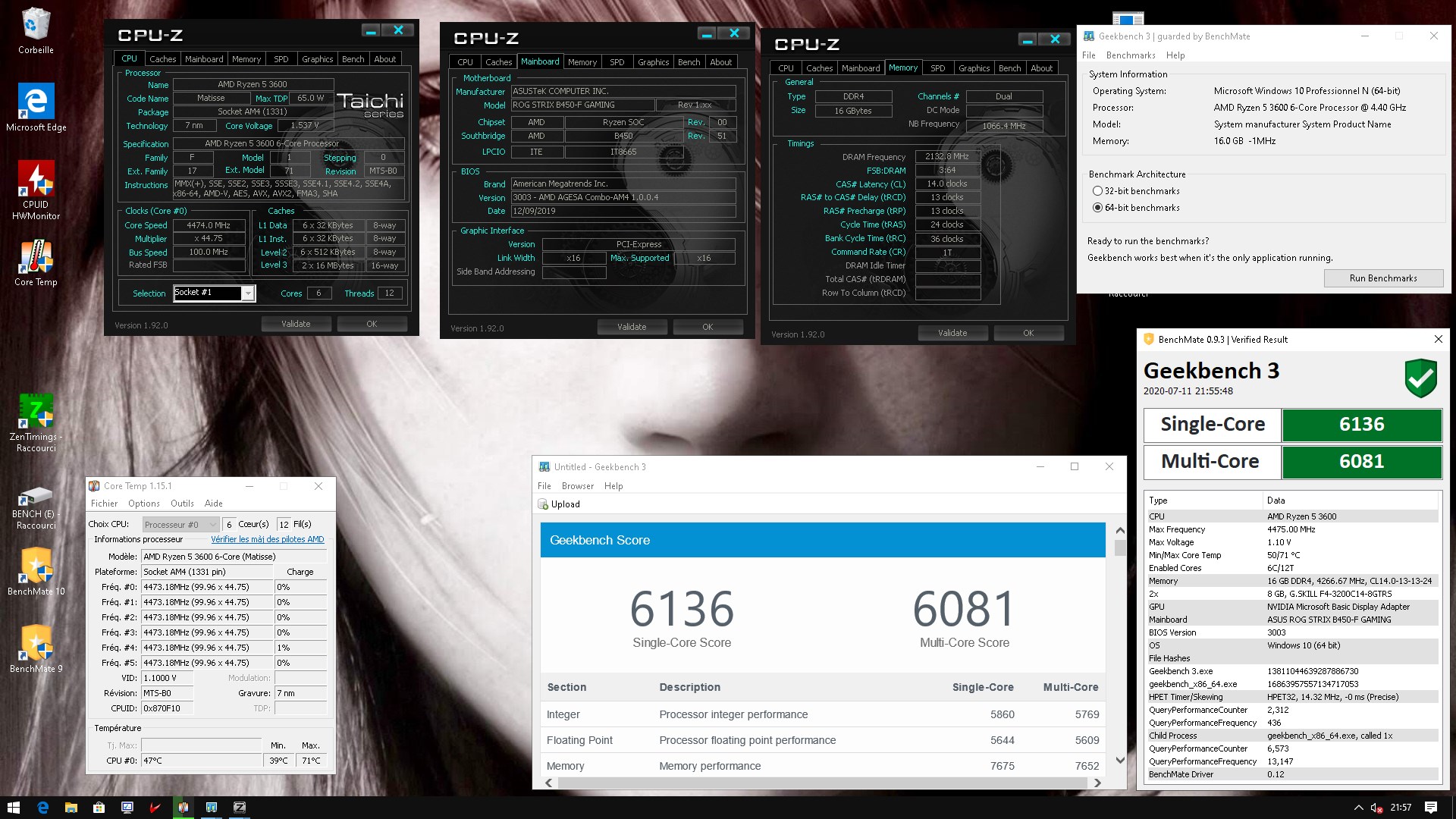Viewport: 1456px width, 819px height.
Task: Click the Single-Core 6136 green score
Action: [1361, 425]
